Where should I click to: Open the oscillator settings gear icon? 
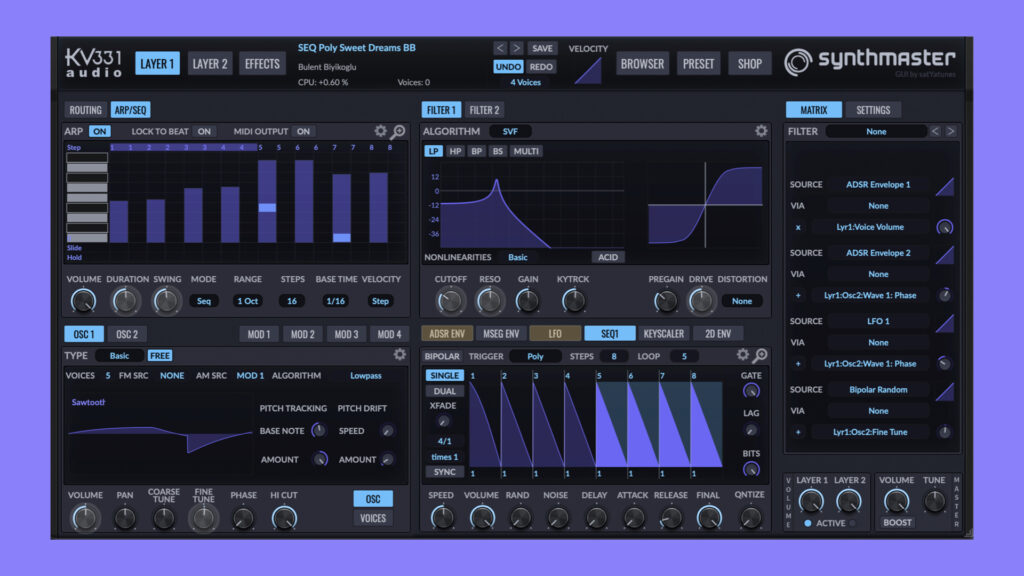(400, 355)
